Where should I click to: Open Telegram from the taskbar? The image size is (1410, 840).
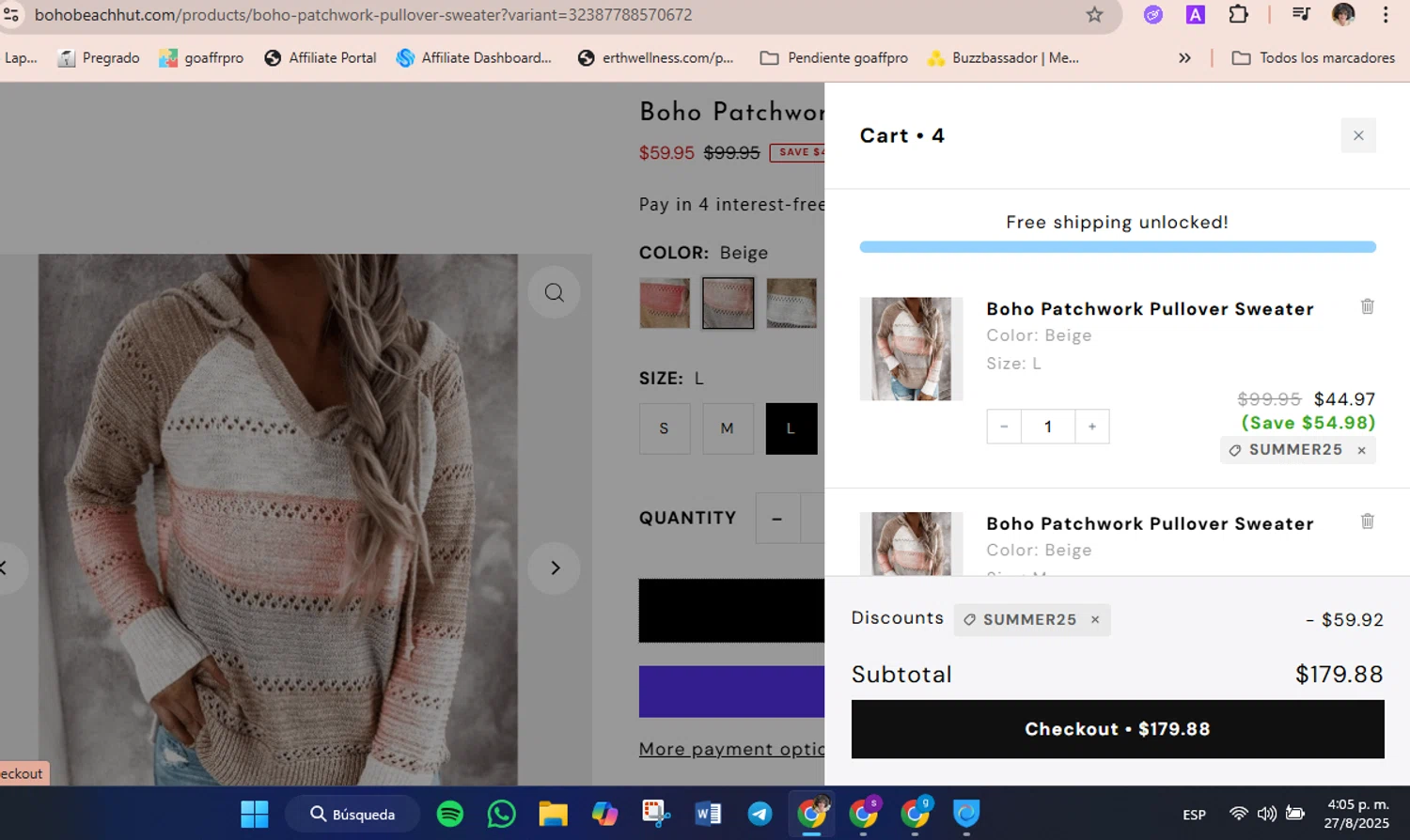point(760,814)
